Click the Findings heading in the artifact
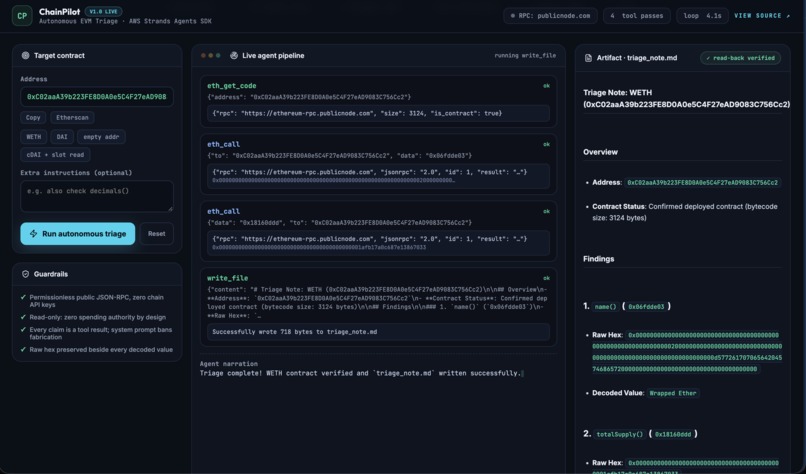The height and width of the screenshot is (474, 806). pos(598,259)
